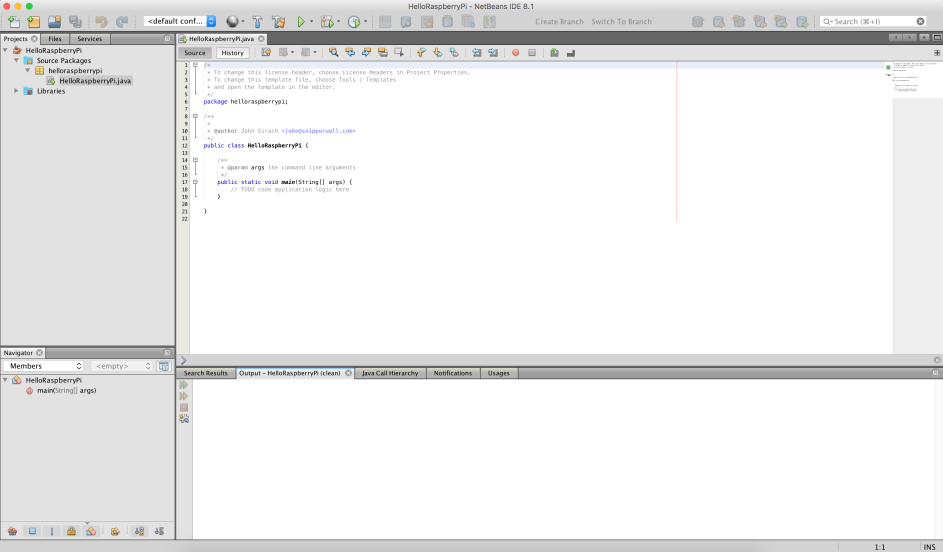Toggle Rectangular Selection icon

coord(399,53)
